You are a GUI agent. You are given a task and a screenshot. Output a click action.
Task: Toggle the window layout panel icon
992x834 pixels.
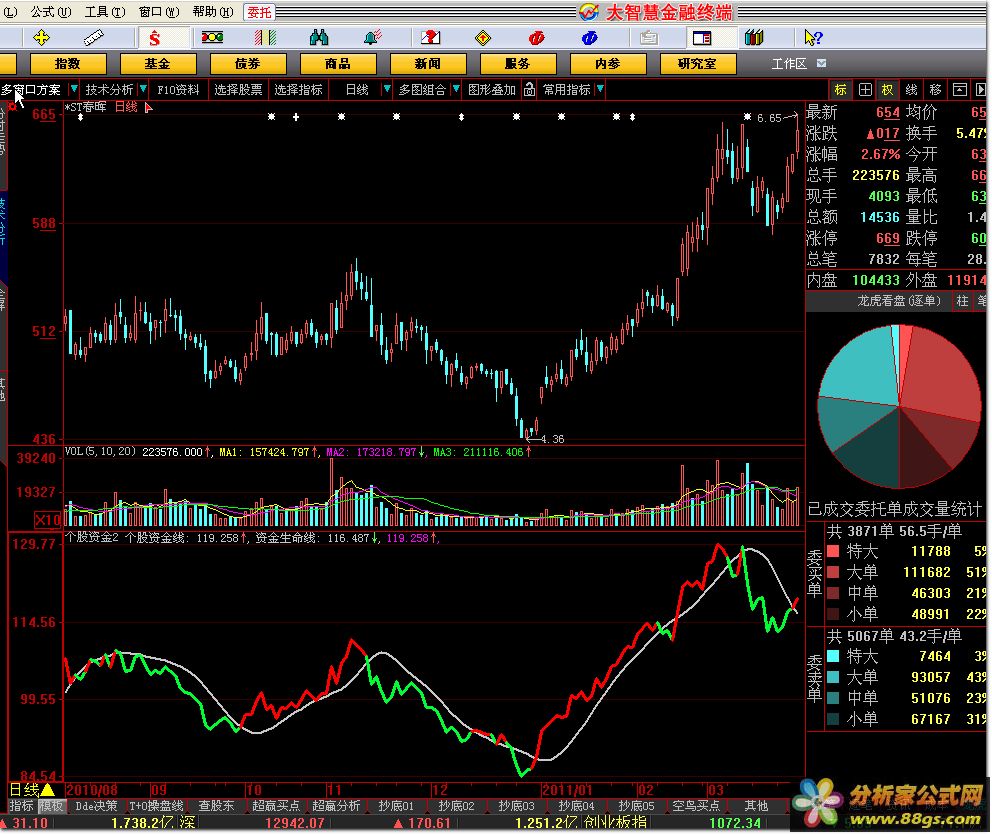(x=702, y=38)
